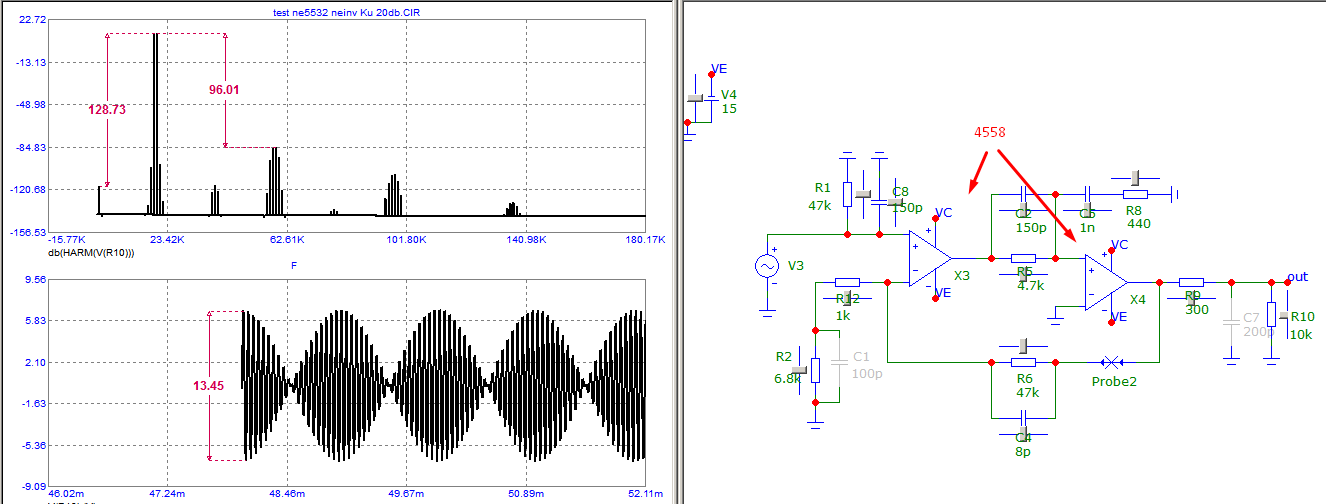Click the '1k' value of R12

tap(844, 315)
